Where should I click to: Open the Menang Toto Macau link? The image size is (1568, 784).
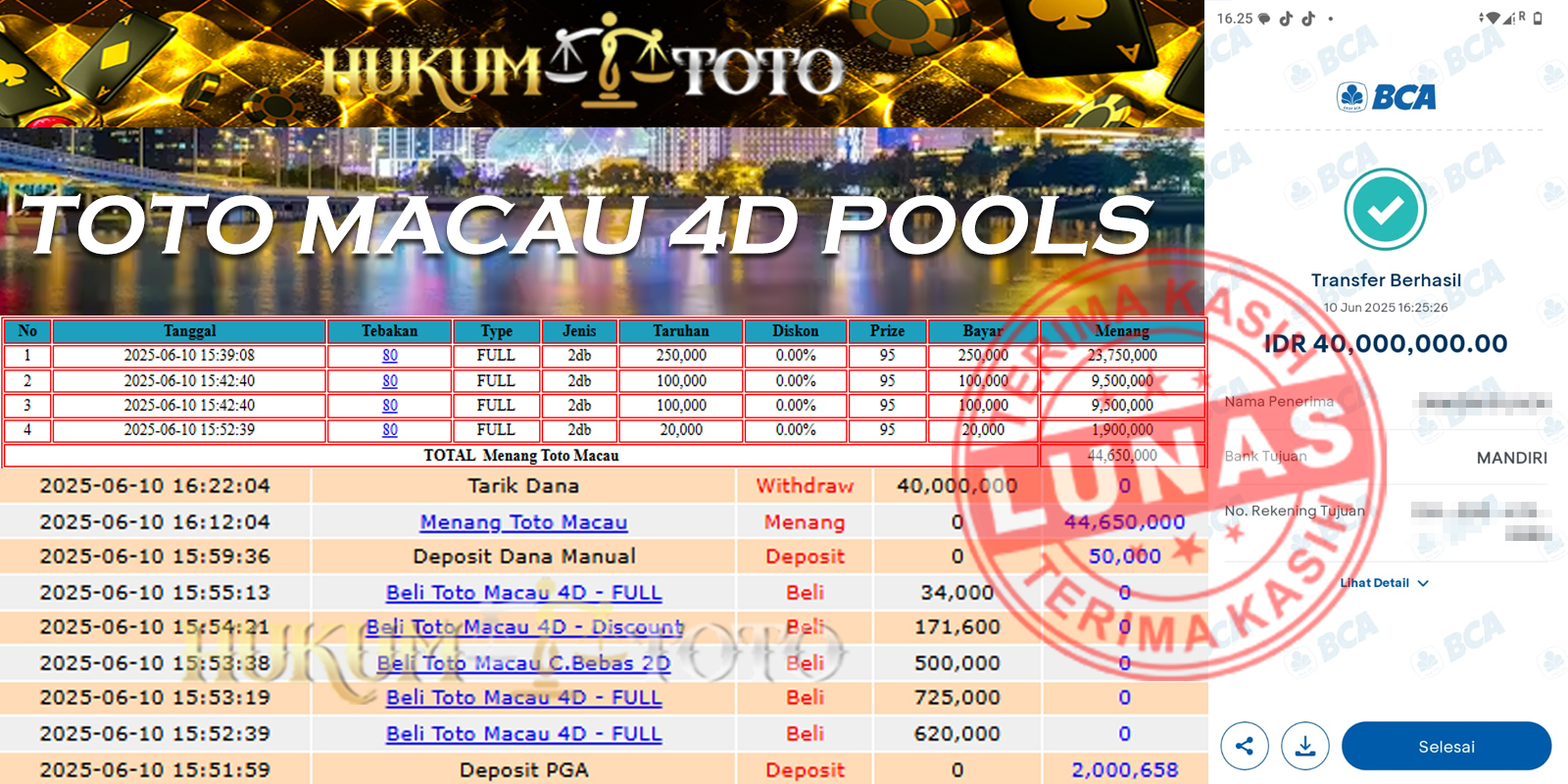click(x=523, y=522)
